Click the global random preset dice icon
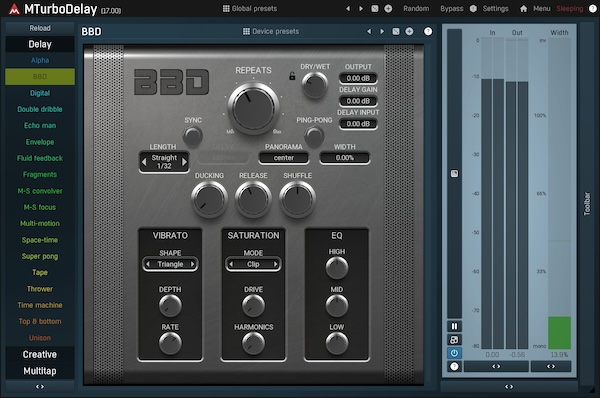 click(375, 8)
